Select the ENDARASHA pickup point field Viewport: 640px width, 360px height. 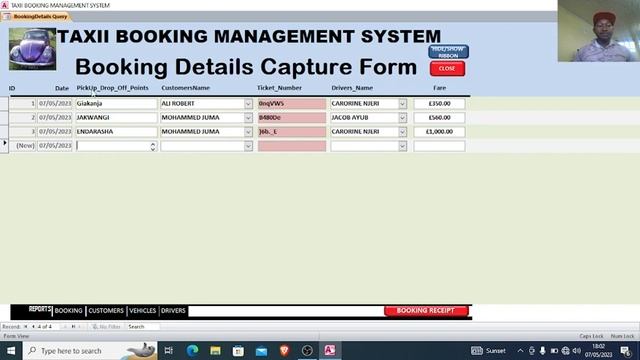click(x=116, y=132)
